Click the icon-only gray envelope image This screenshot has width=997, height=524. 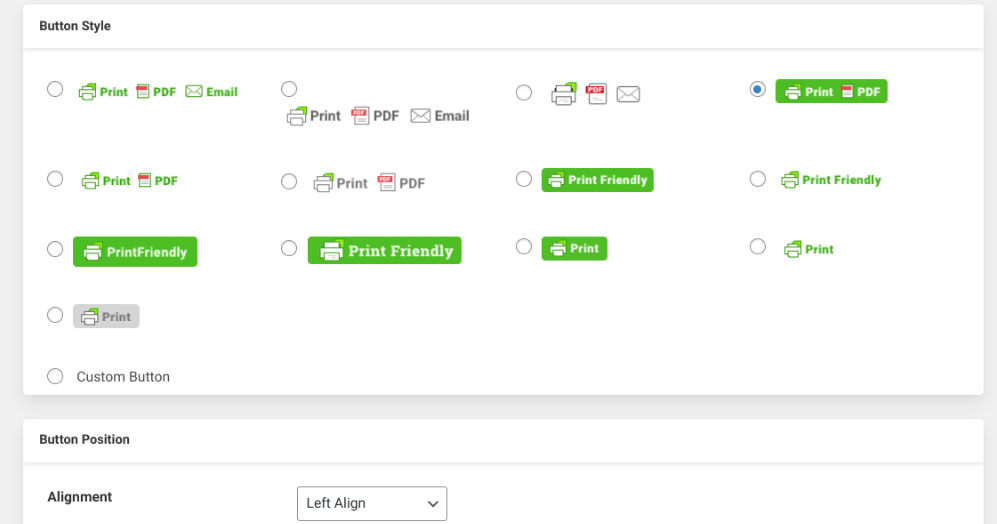(628, 94)
